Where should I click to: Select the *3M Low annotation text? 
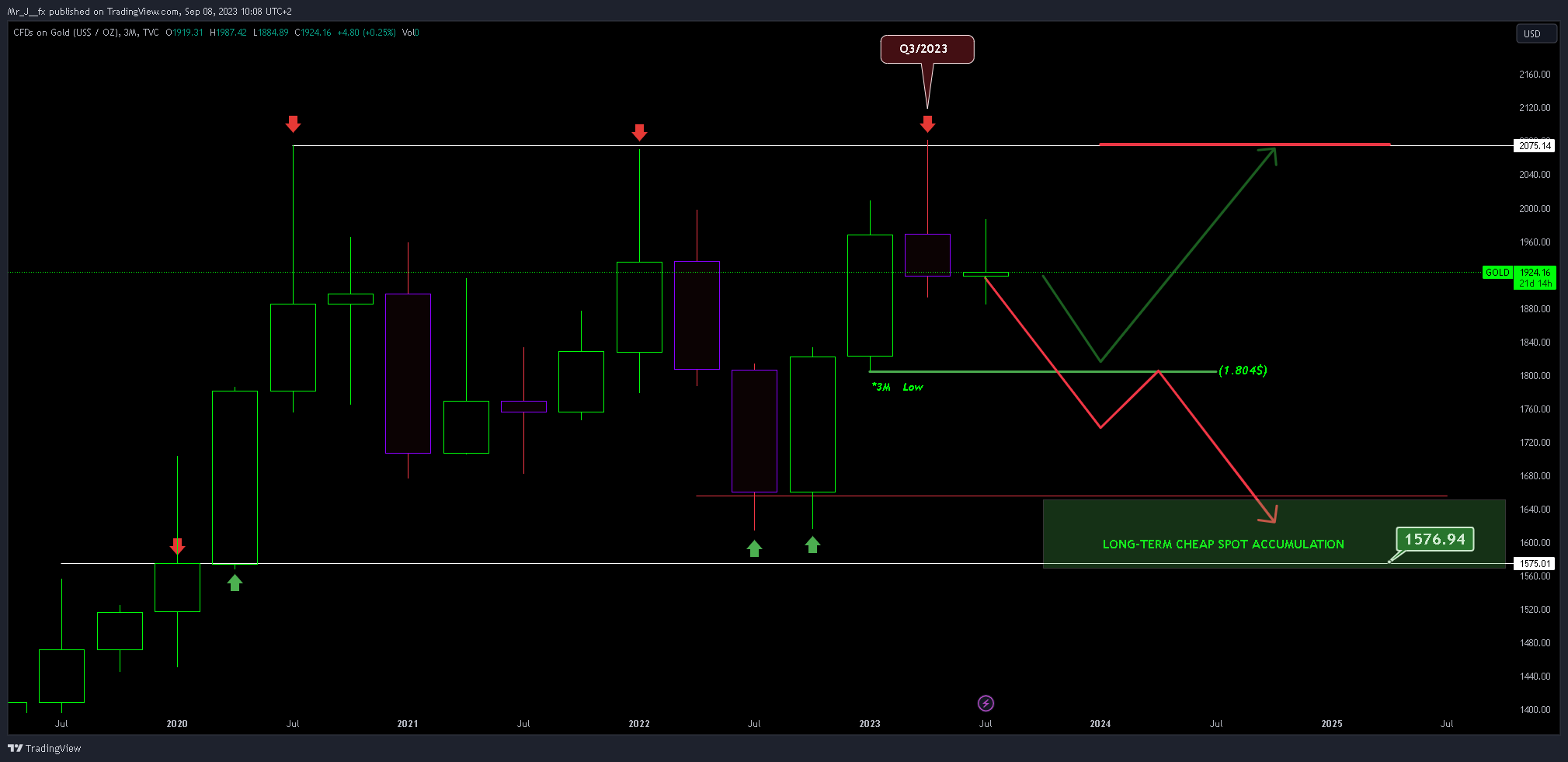(897, 387)
